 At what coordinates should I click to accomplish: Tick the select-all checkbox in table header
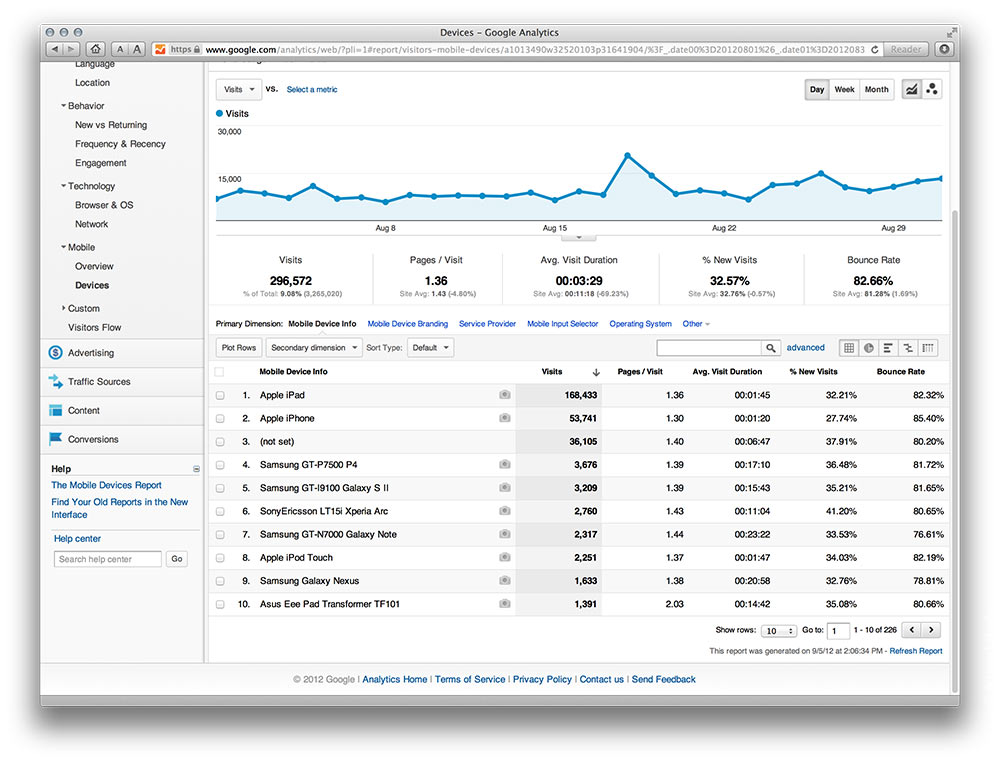click(219, 372)
